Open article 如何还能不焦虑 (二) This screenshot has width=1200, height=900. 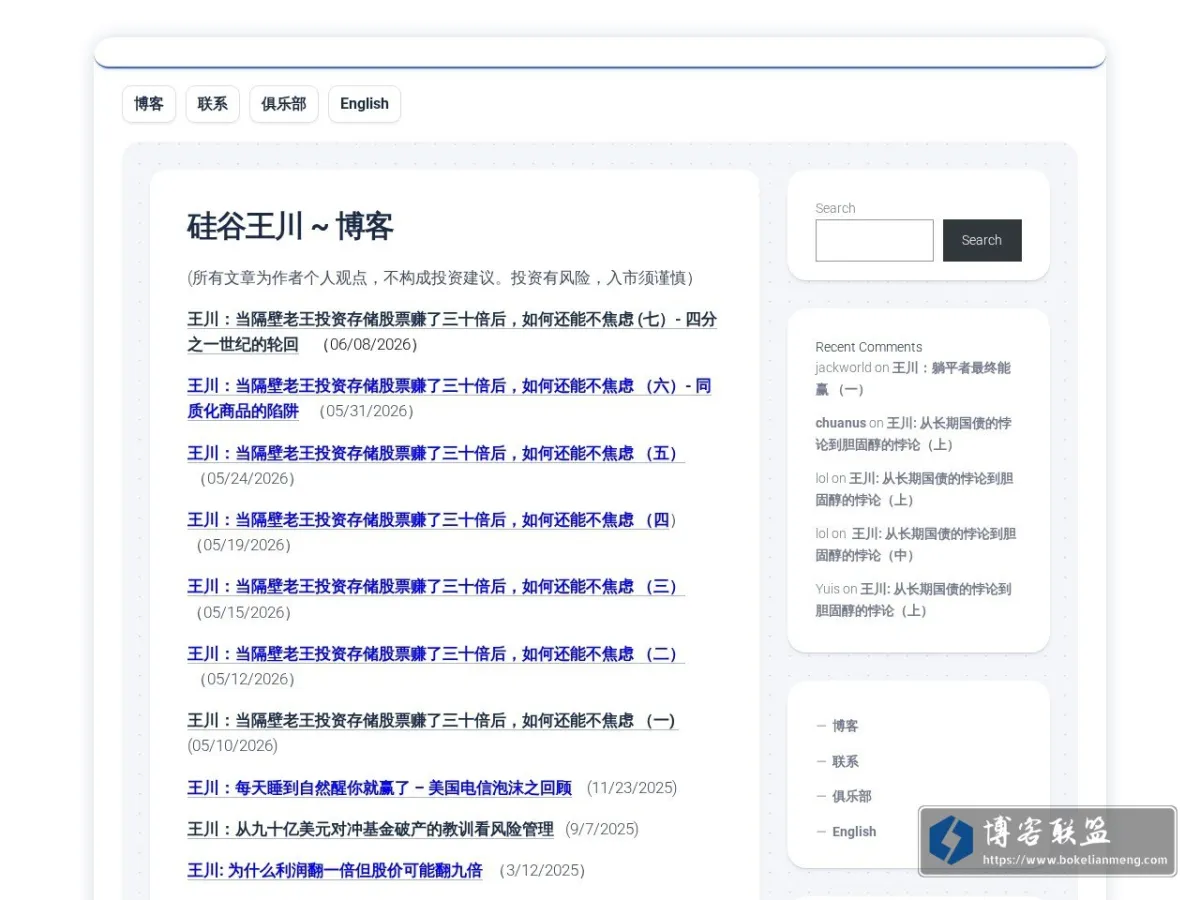[x=435, y=653]
